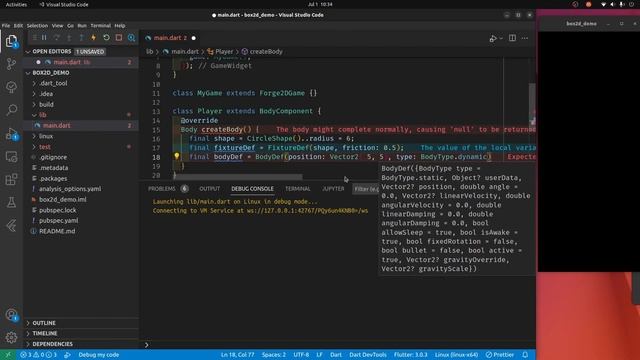The height and width of the screenshot is (360, 640).
Task: Click debug Step Into button
Action: 69,38
